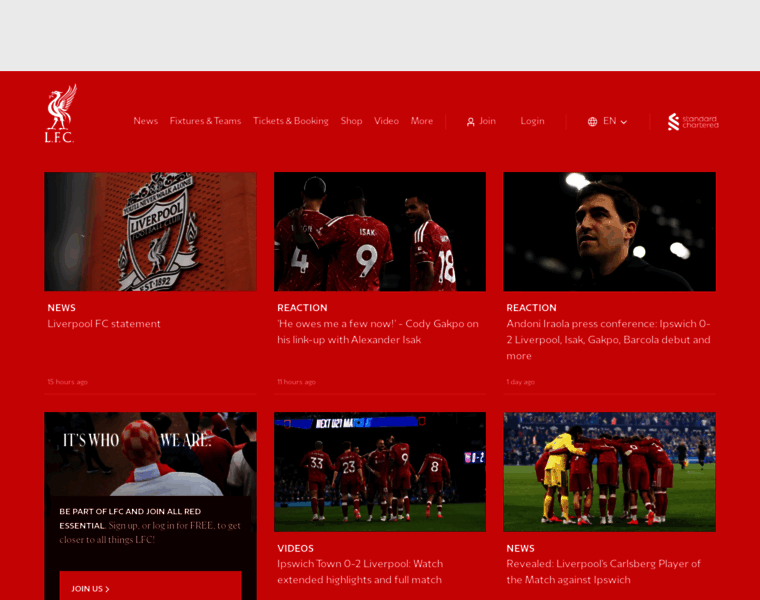Open the Standard Chartered sponsor logo
Image resolution: width=760 pixels, height=600 pixels.
693,122
